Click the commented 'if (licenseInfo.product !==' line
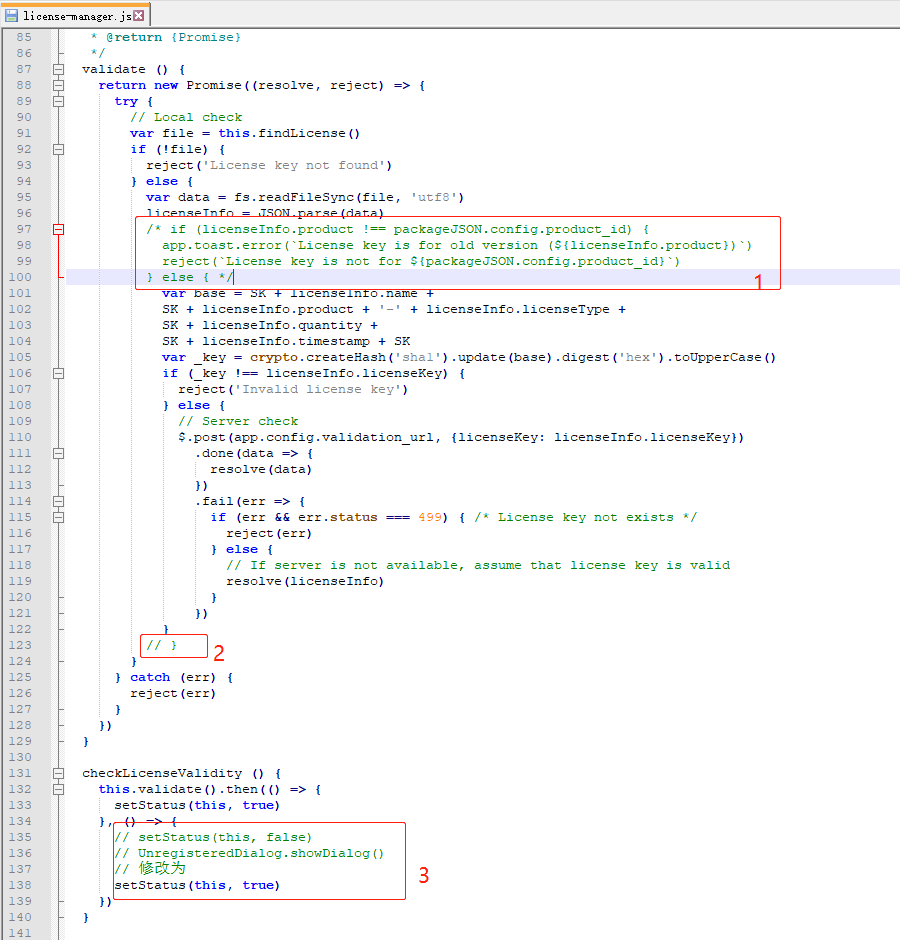Screen dimensions: 900x940 [398, 230]
